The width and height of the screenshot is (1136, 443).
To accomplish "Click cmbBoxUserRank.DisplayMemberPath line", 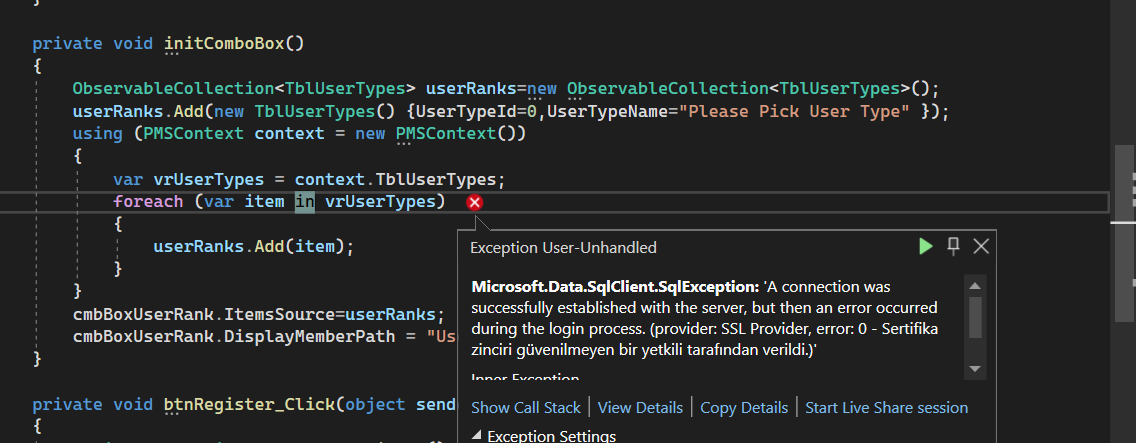I will click(264, 336).
